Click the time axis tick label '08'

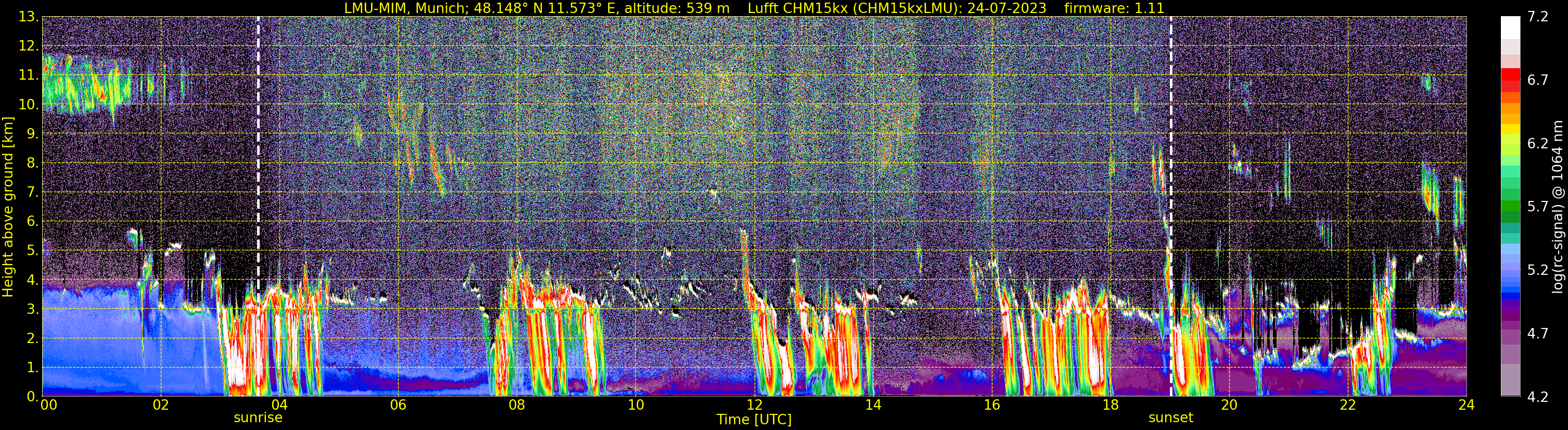(x=516, y=405)
